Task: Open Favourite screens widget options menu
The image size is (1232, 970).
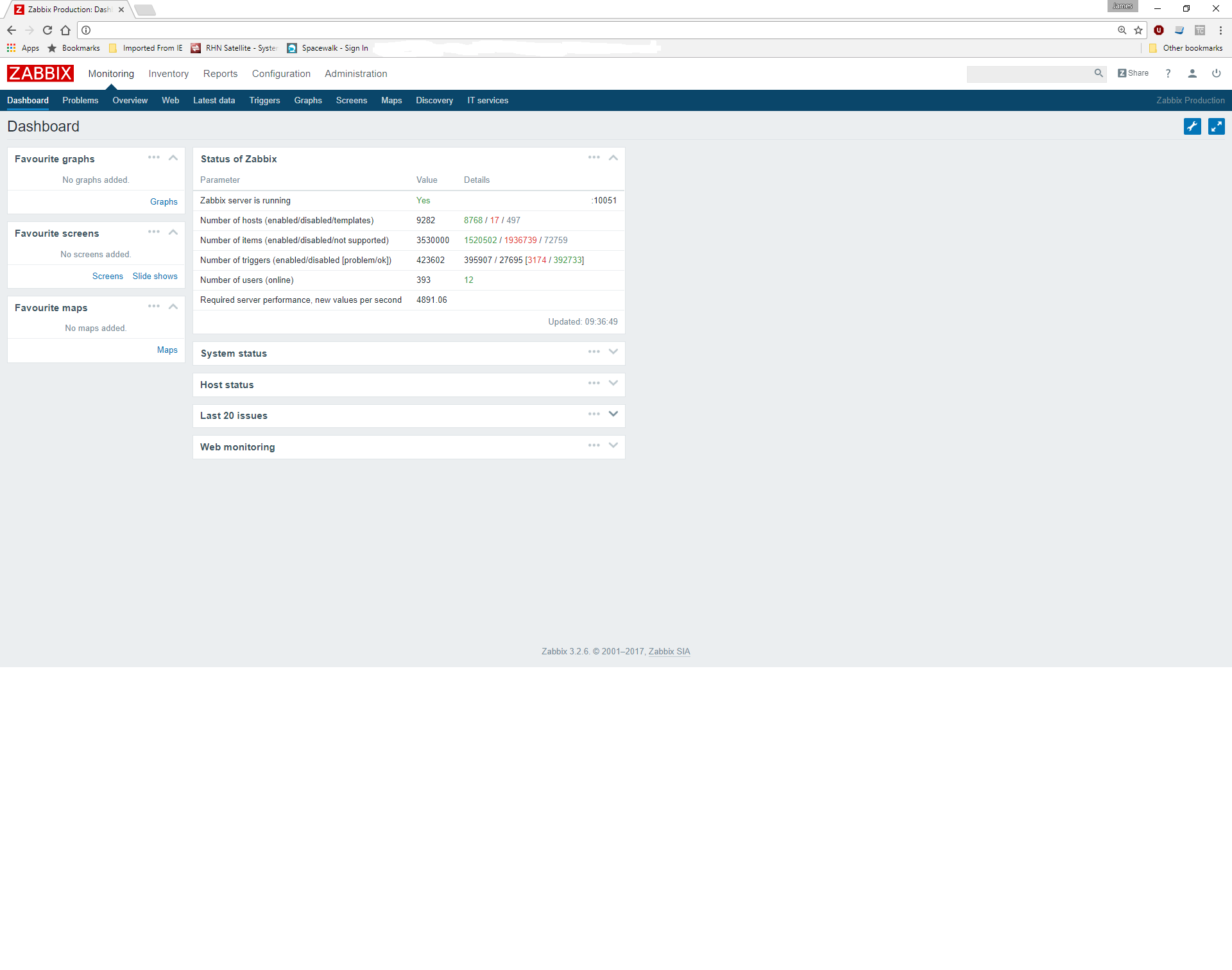Action: point(154,232)
